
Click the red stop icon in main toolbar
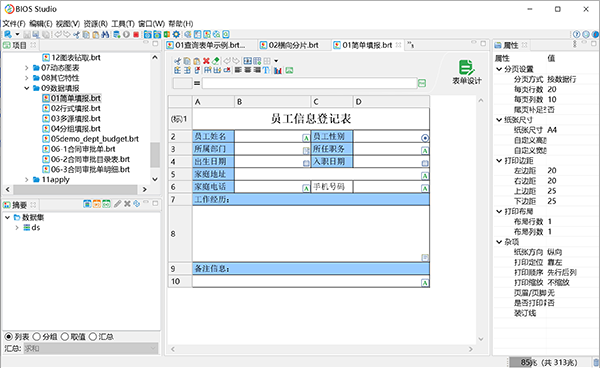click(136, 35)
